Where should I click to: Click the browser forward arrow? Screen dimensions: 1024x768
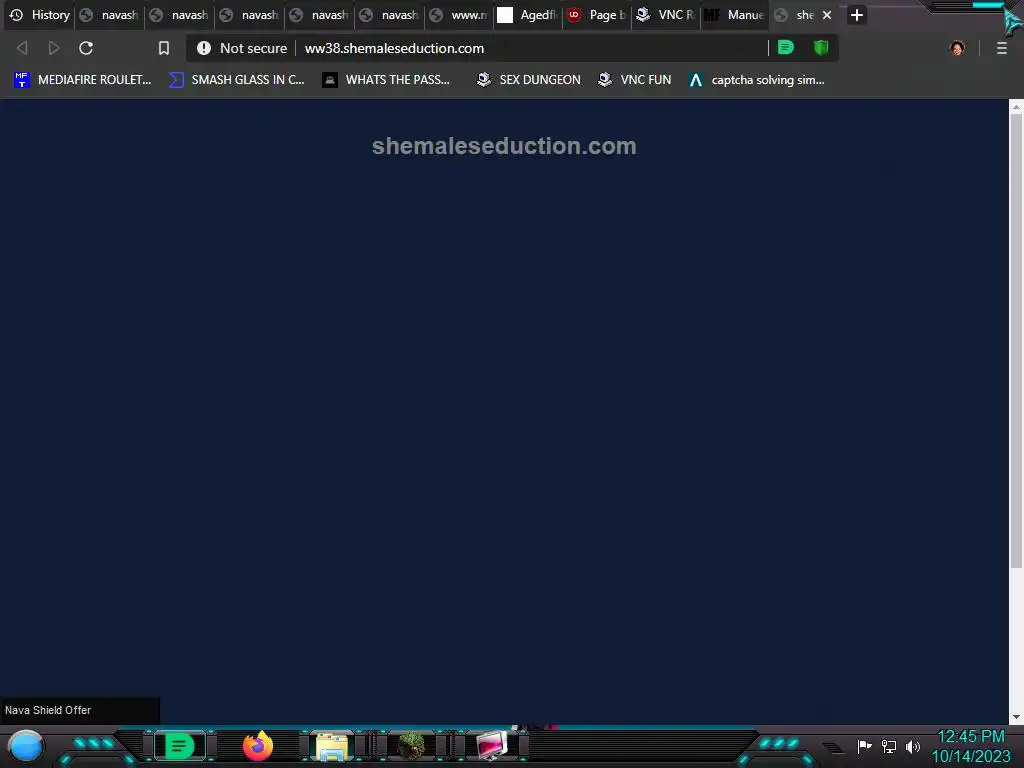pos(54,48)
